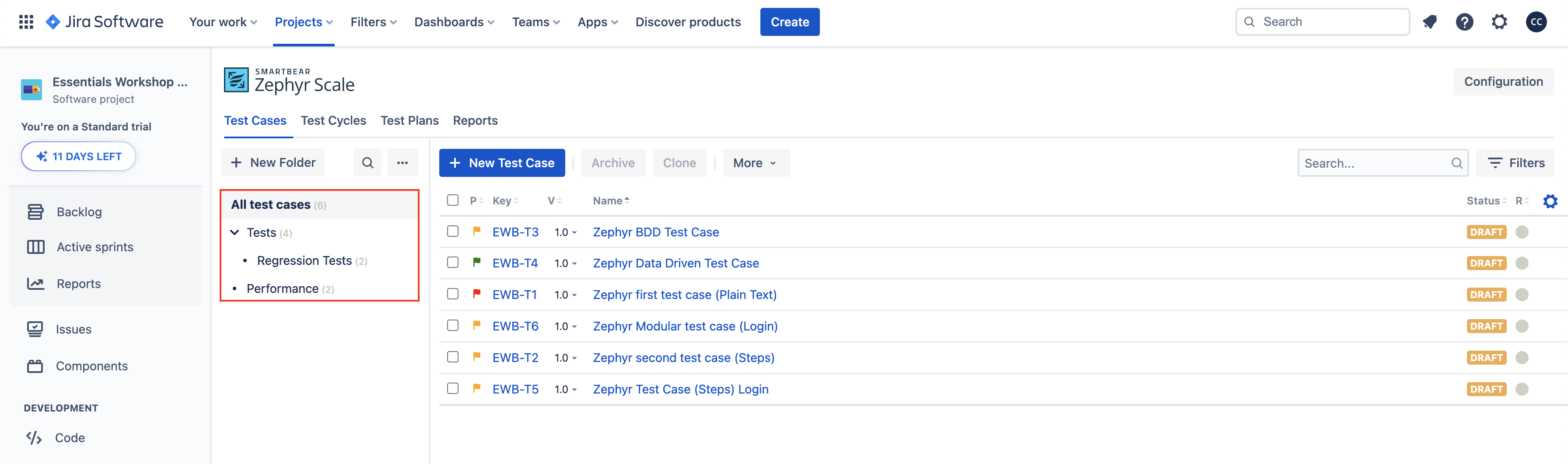Click the Zephyr Scale logo icon
The width and height of the screenshot is (1568, 464).
(236, 80)
